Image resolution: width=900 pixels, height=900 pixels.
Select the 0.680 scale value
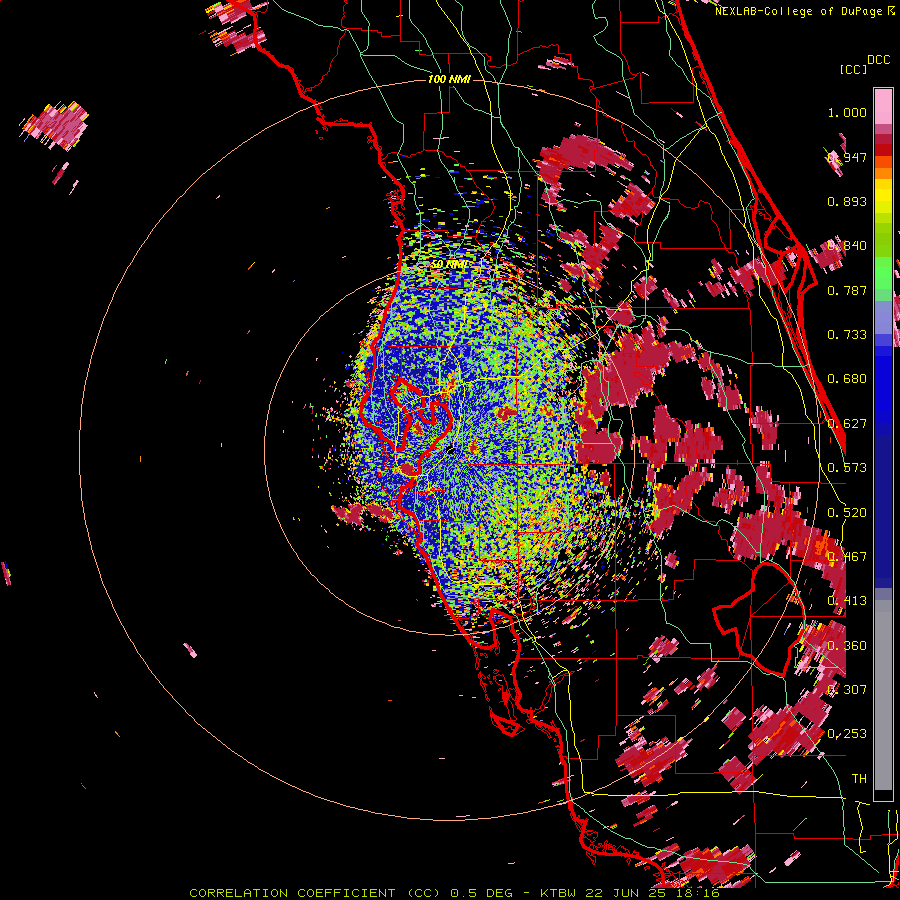click(847, 379)
